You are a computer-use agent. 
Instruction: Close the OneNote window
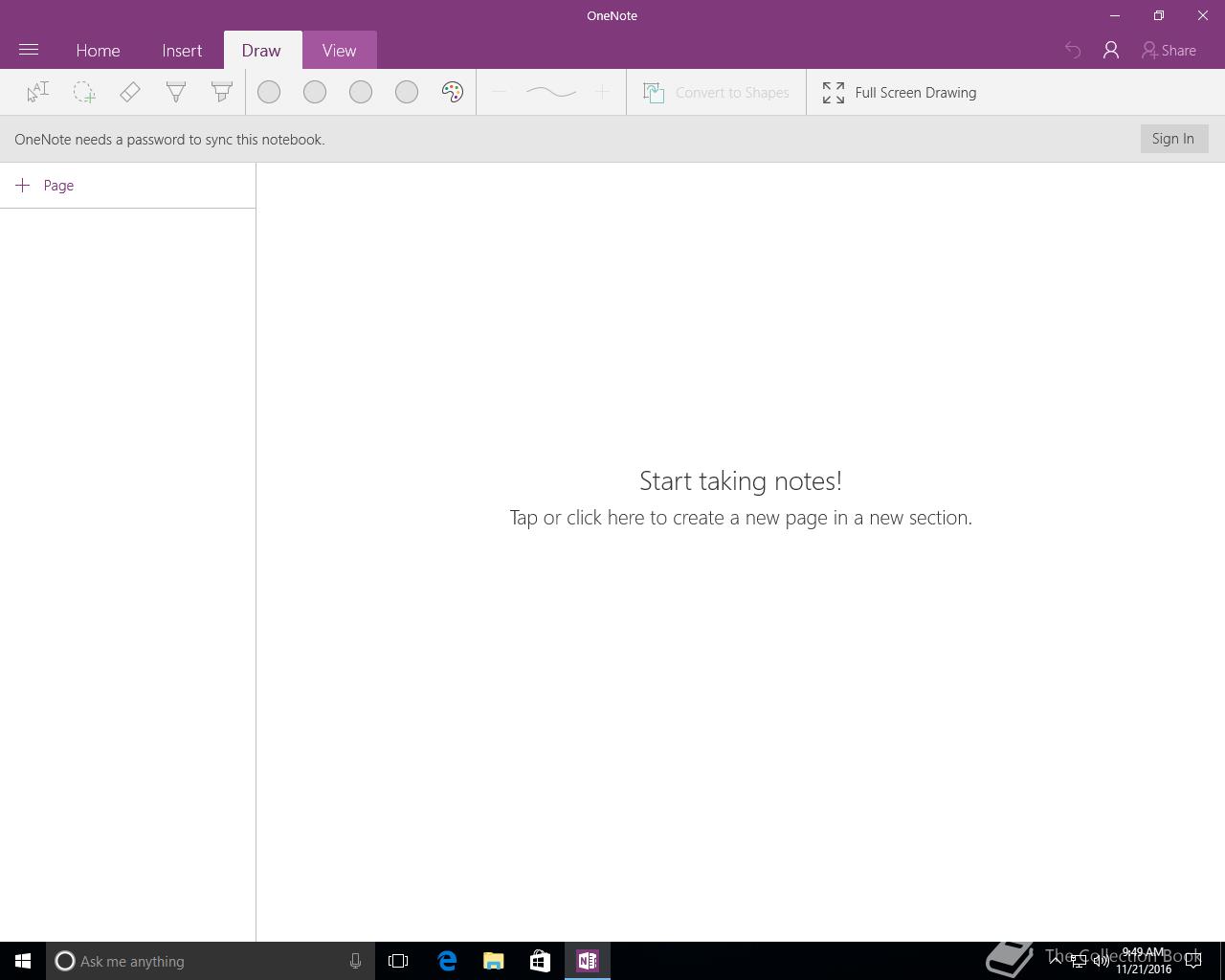click(x=1203, y=15)
